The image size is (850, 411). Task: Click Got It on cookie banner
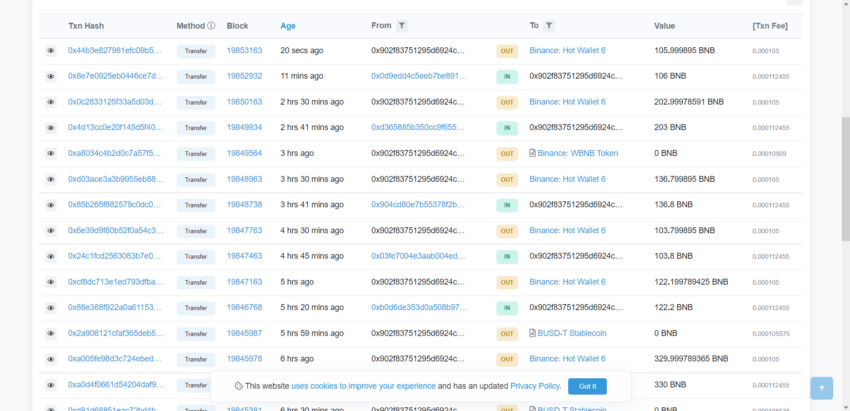[x=587, y=387]
